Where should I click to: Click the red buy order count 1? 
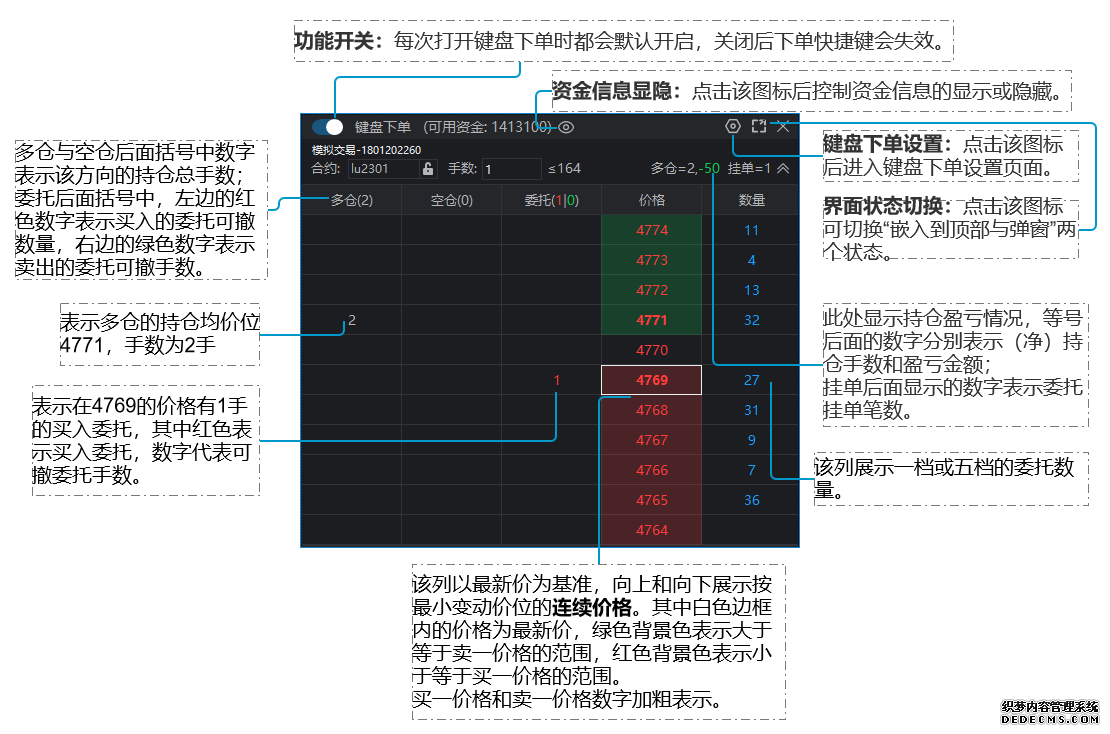pos(557,380)
